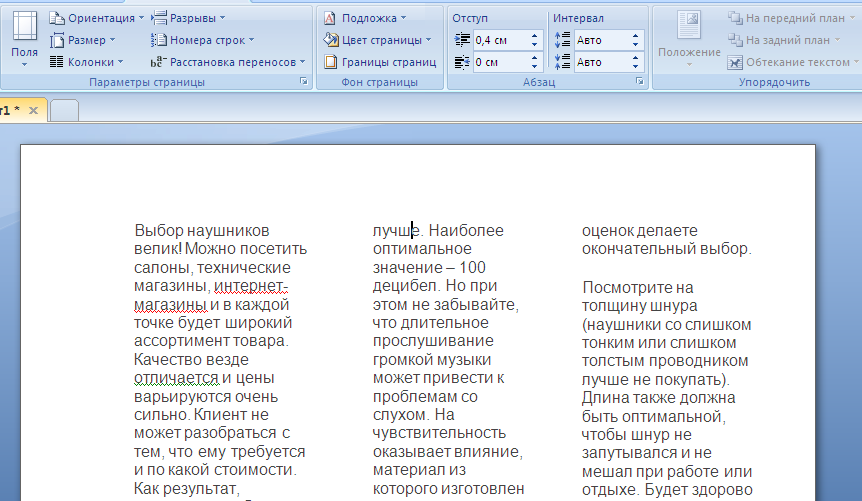
Task: Expand the Цвет страницы dropdown arrow
Action: tap(429, 40)
